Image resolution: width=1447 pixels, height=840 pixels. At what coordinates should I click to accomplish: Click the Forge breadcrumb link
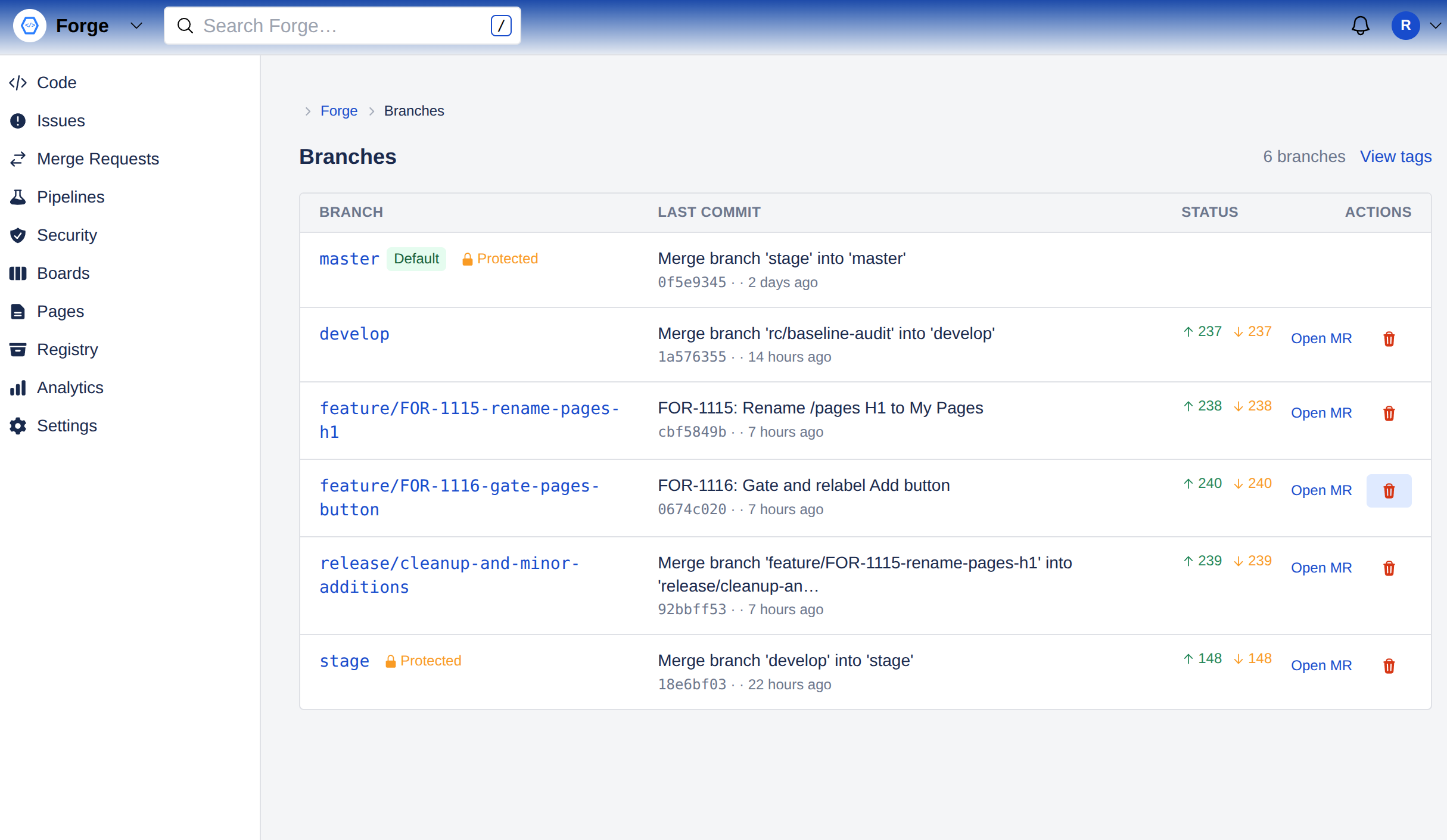tap(339, 111)
